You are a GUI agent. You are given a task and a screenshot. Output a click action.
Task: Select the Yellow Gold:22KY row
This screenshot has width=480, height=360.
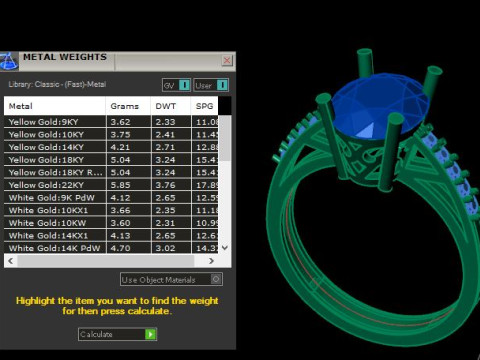coord(111,185)
